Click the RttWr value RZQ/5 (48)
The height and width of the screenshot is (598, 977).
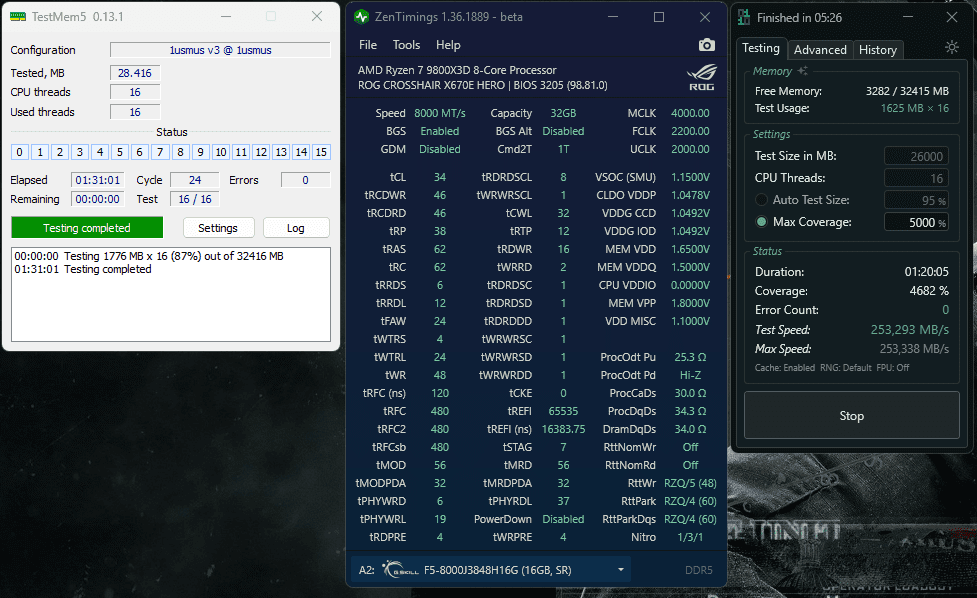(x=690, y=483)
